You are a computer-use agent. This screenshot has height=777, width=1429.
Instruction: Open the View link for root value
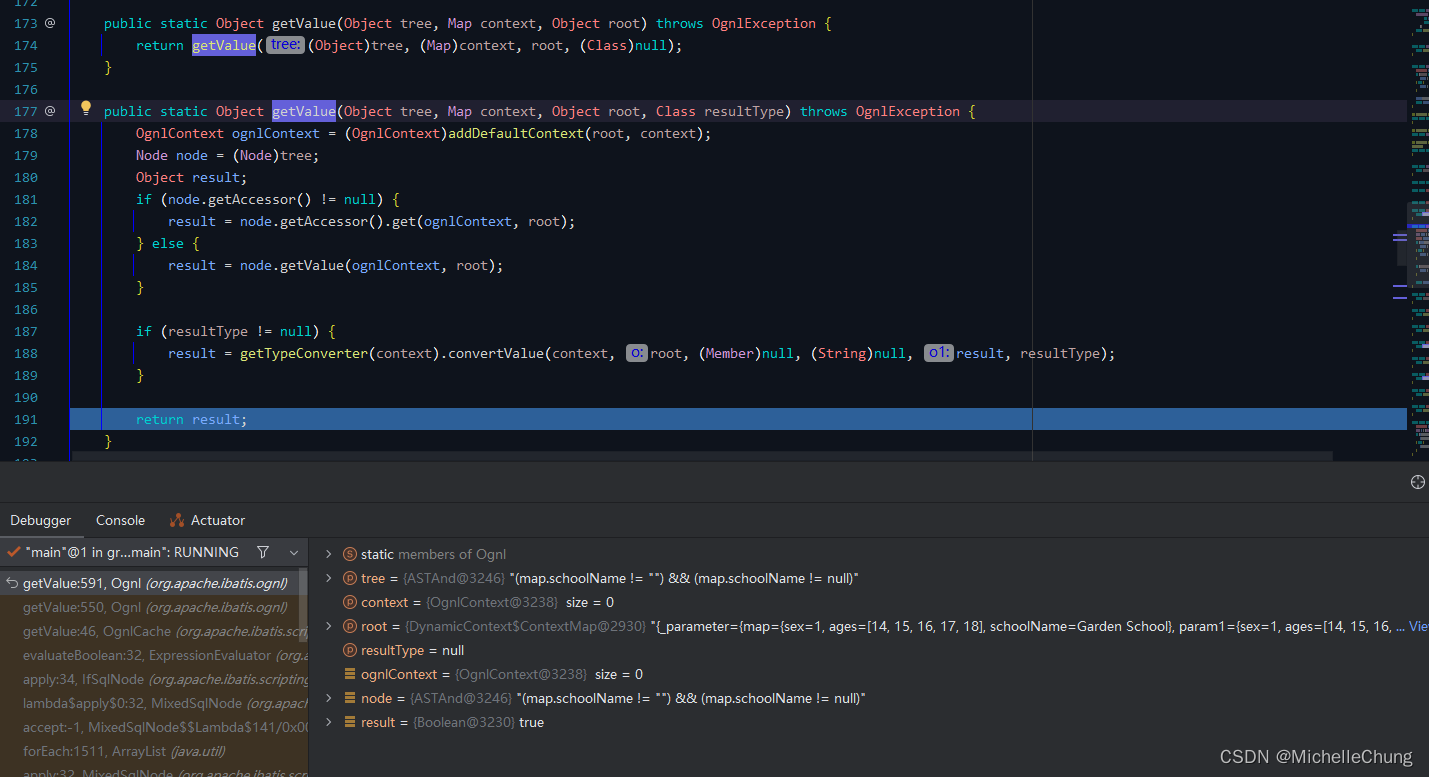point(1418,626)
